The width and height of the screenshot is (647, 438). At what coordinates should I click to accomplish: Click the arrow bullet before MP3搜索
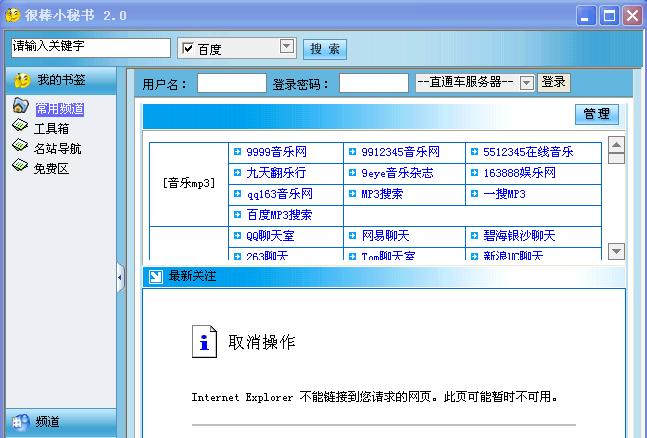(352, 194)
